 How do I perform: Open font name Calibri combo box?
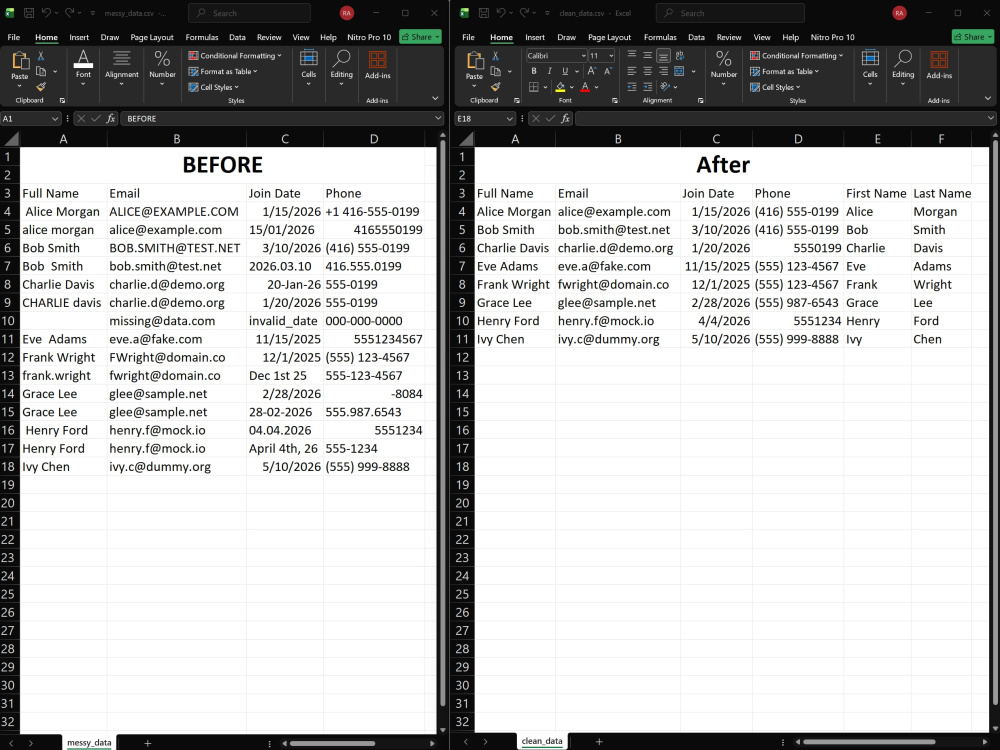pyautogui.click(x=556, y=55)
